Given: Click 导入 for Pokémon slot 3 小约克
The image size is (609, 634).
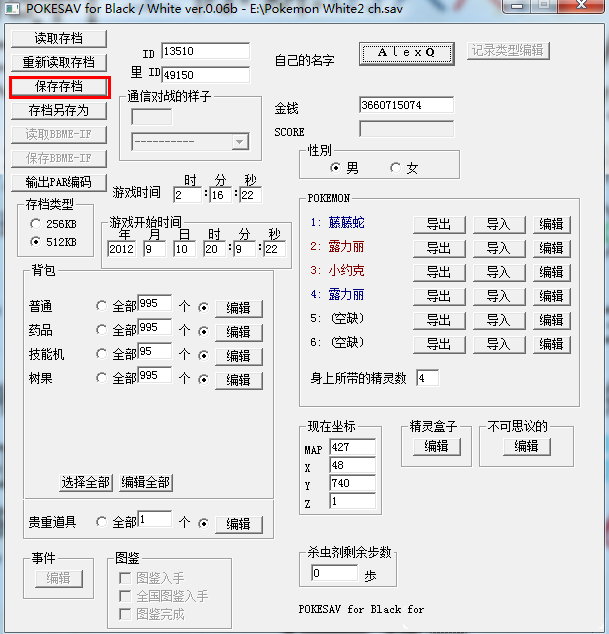Looking at the screenshot, I should click(x=498, y=272).
